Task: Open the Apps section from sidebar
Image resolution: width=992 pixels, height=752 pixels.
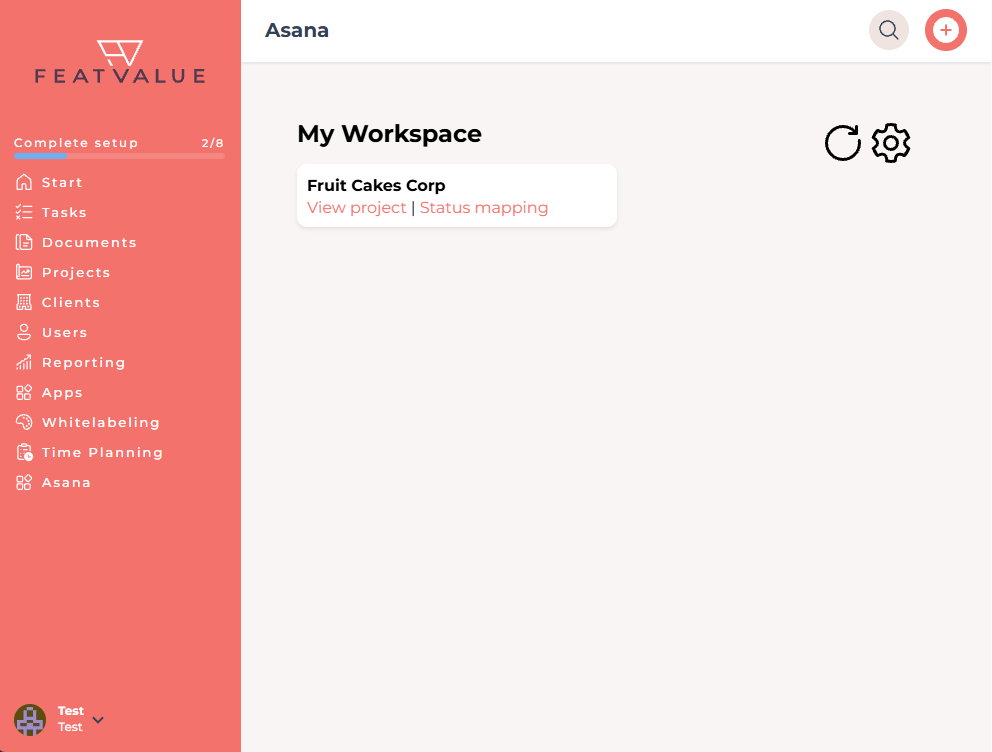Action: (x=24, y=392)
